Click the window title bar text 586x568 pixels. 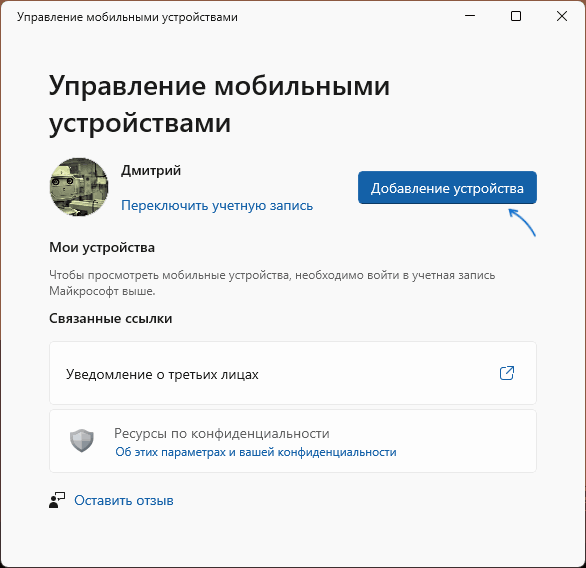(x=127, y=17)
